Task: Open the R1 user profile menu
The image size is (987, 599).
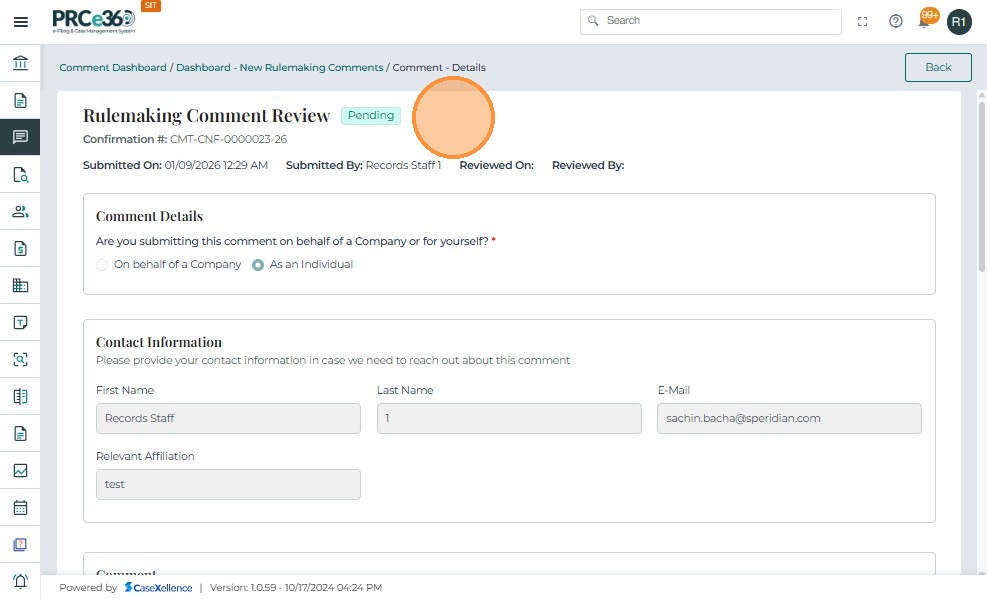Action: point(959,22)
